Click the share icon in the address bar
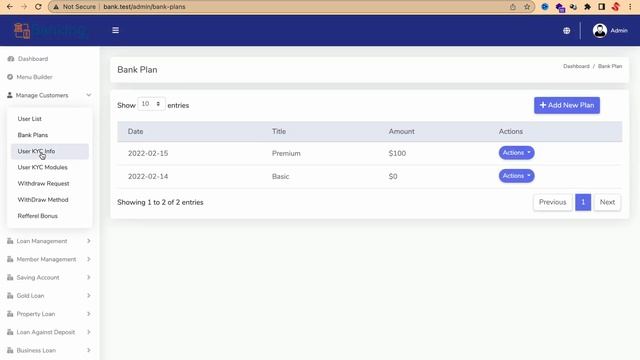This screenshot has height=360, width=640. [513, 7]
